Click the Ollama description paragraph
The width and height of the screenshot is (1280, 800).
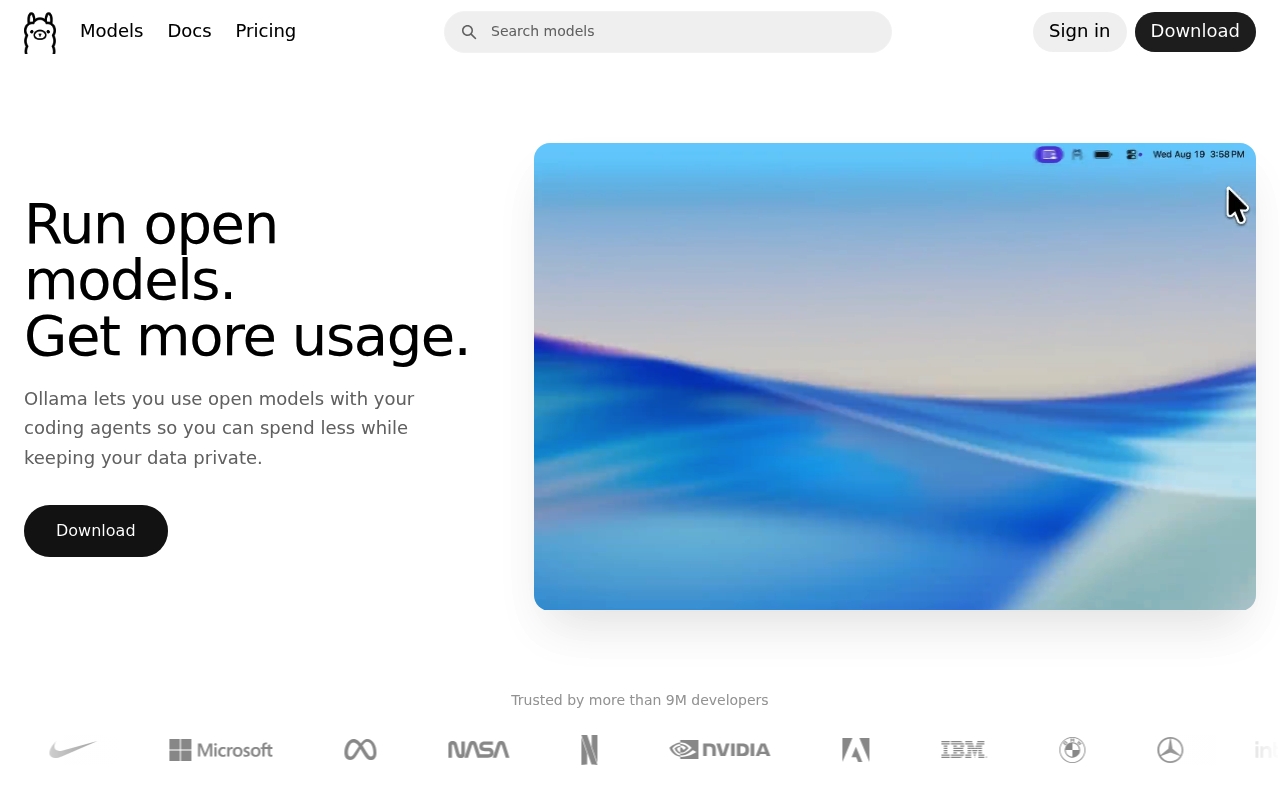219,428
